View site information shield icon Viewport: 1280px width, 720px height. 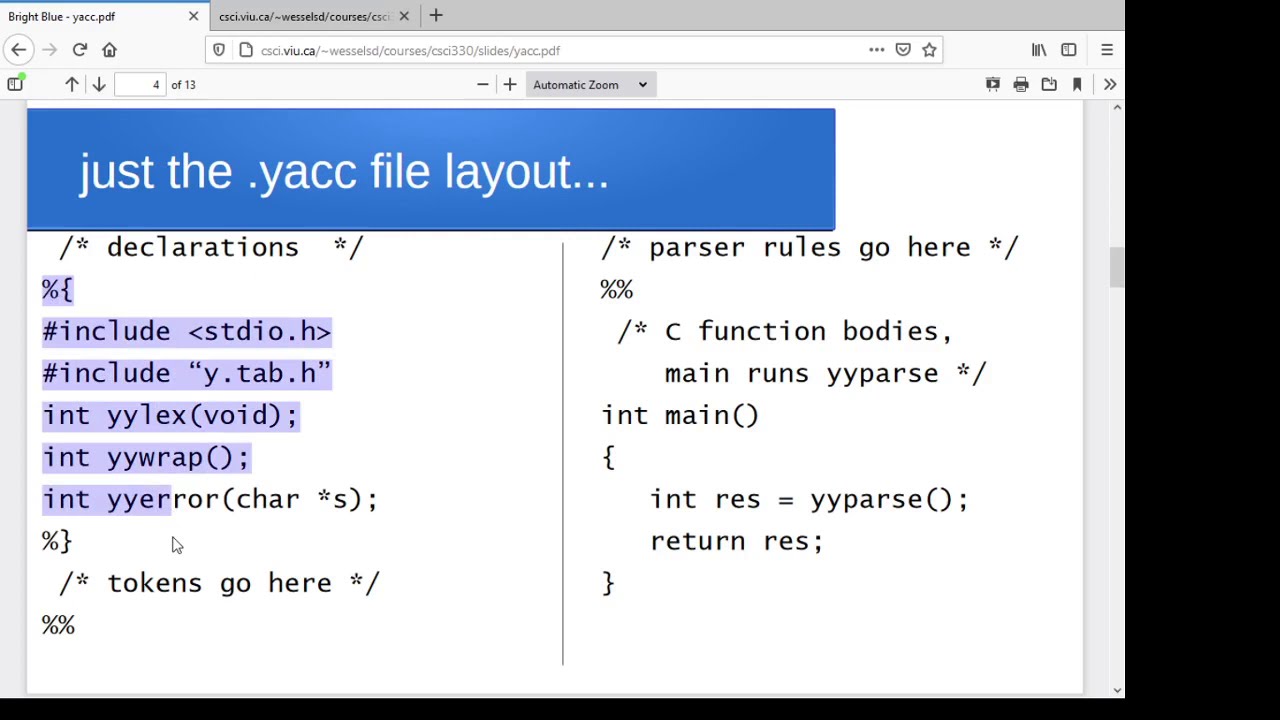220,50
